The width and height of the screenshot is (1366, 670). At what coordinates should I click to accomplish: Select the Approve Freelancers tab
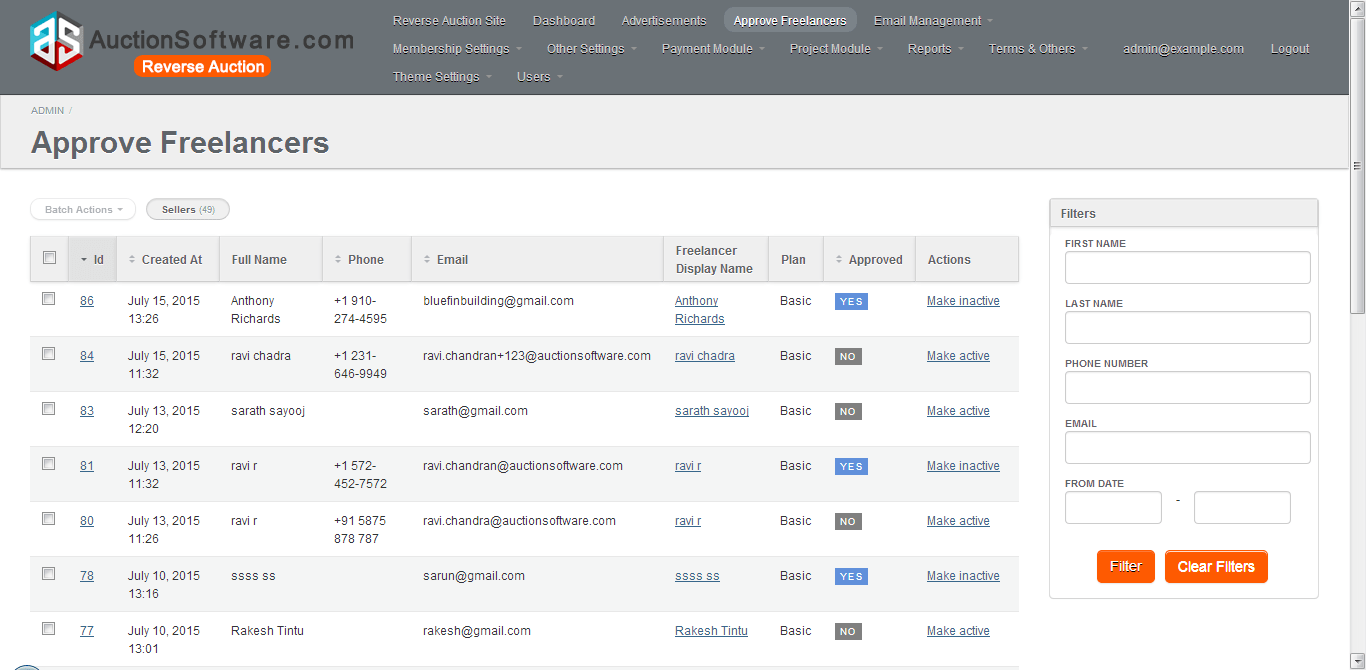[x=790, y=20]
